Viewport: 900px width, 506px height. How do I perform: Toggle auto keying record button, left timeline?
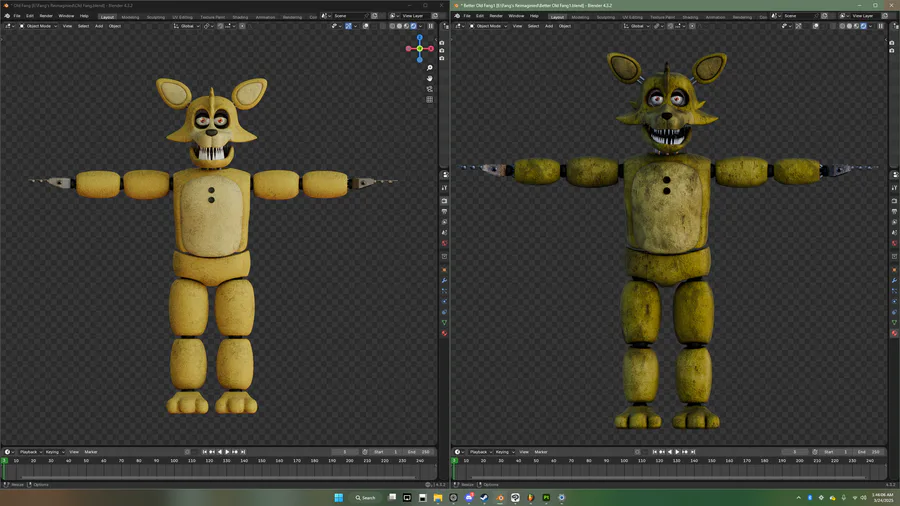tap(187, 452)
